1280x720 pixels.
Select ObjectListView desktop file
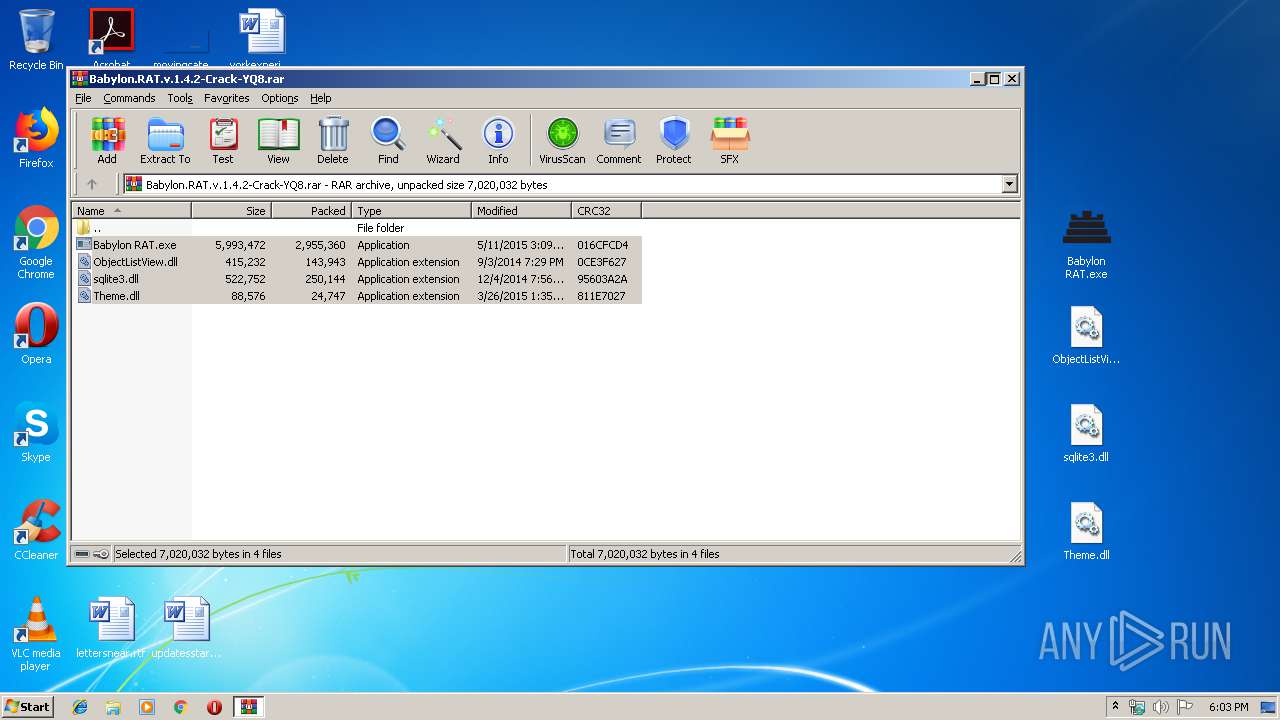point(1086,335)
